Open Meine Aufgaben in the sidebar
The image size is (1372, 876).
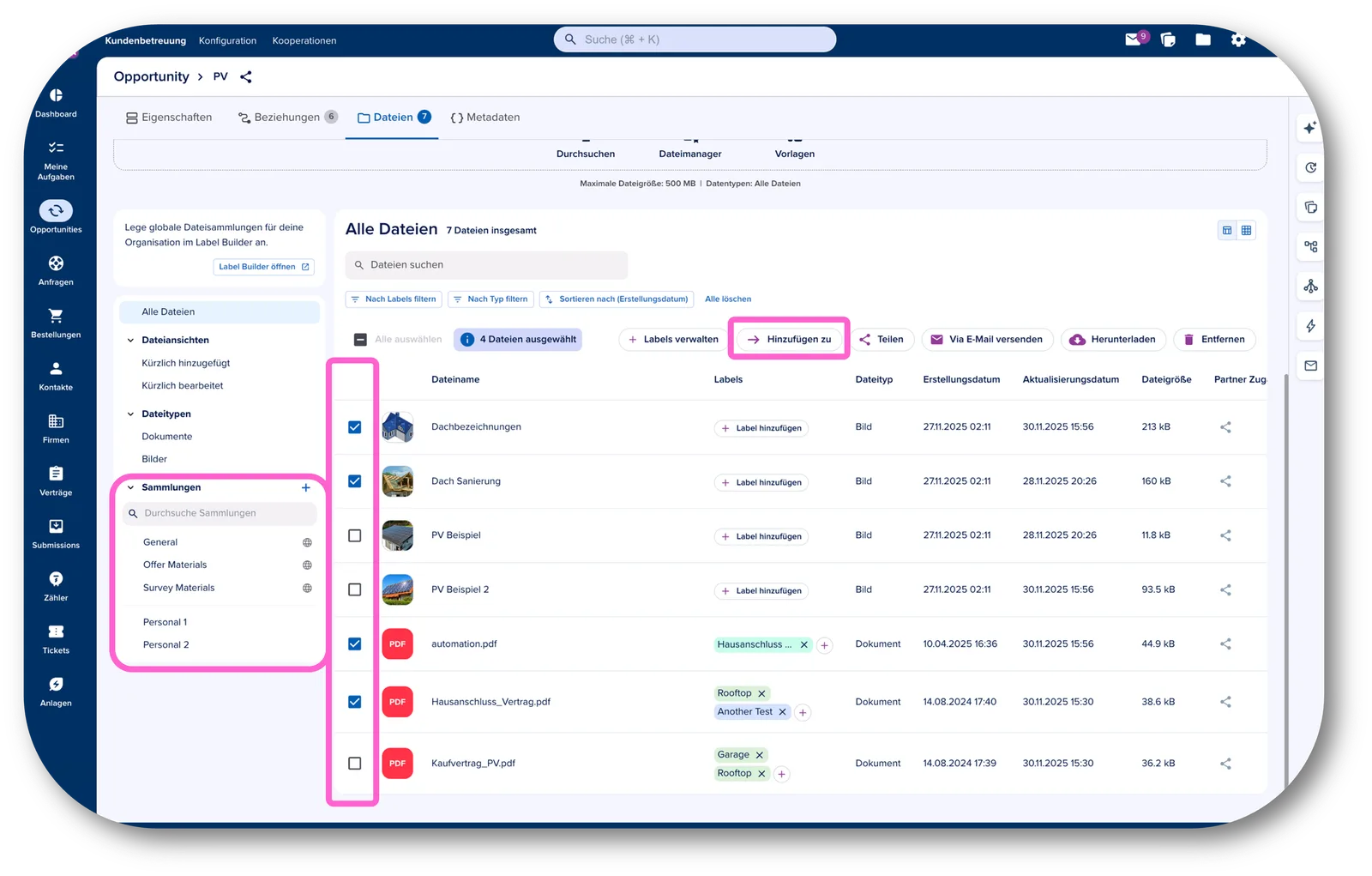pos(56,160)
